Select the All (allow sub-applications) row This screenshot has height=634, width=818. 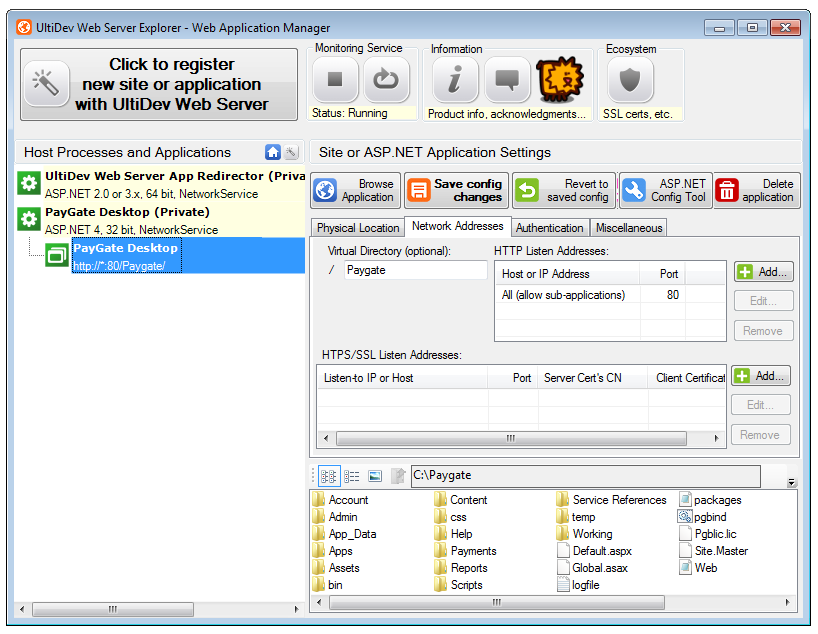click(x=609, y=295)
